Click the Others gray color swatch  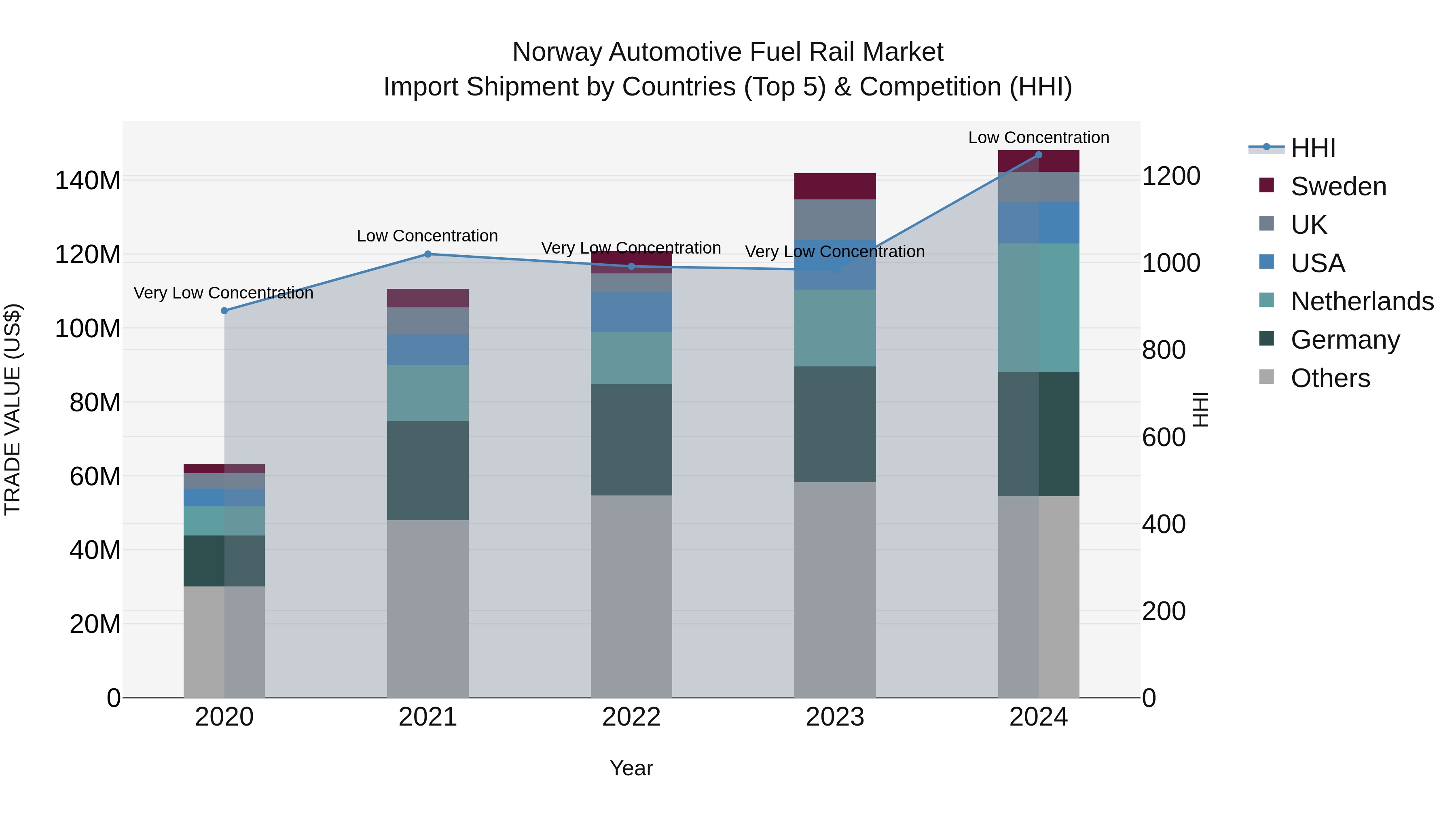pos(1267,377)
